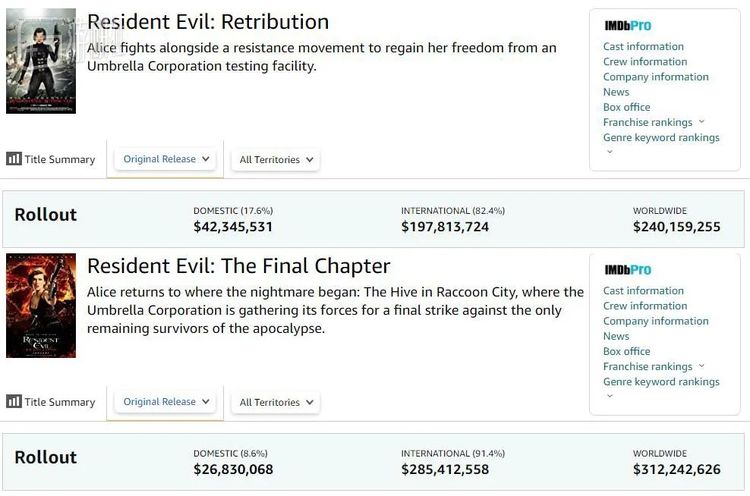Open Cast information link for Retribution
Viewport: 750px width, 496px height.
coord(643,46)
